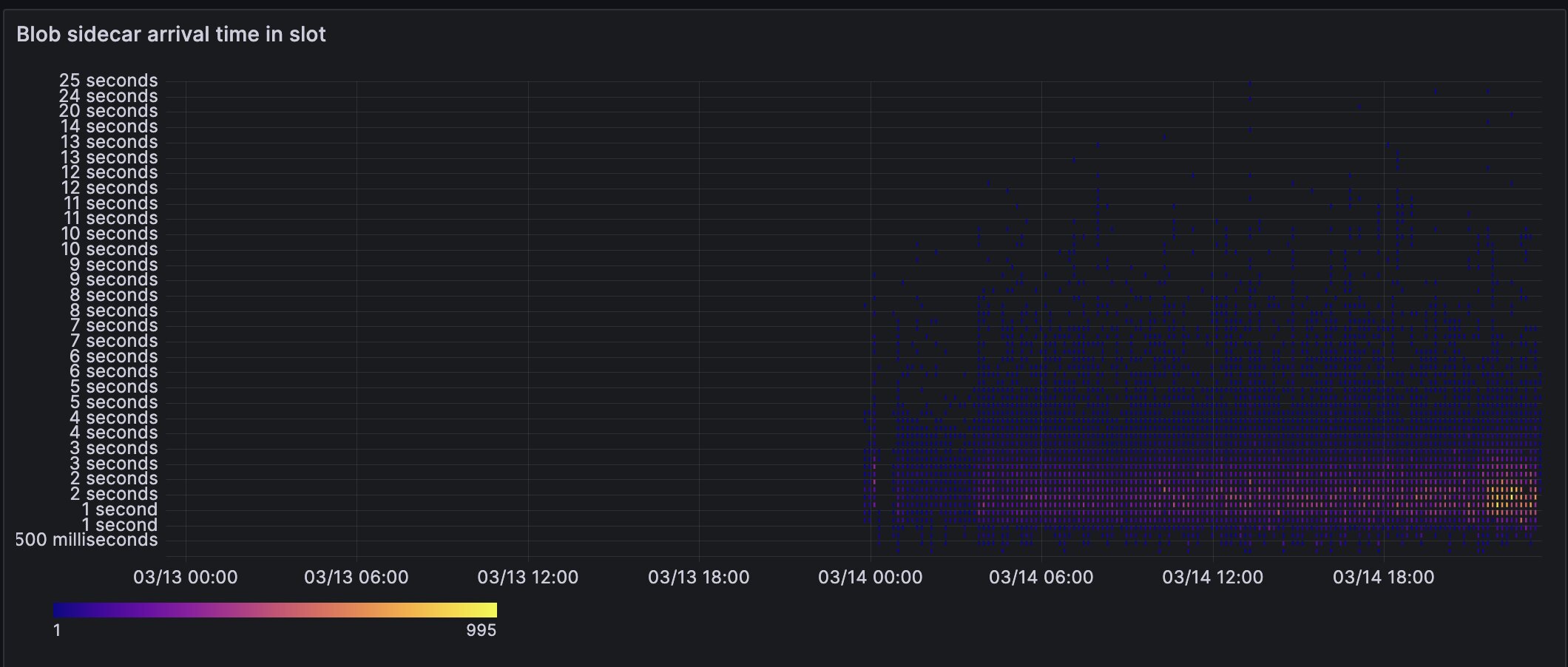Select the legend minimum value 1
1568x667 pixels.
tap(57, 631)
